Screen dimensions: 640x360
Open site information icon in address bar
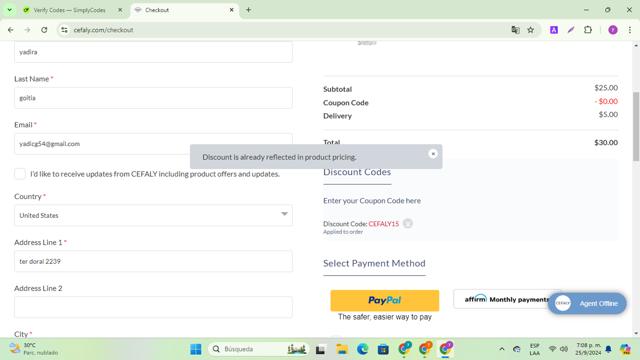pos(64,30)
